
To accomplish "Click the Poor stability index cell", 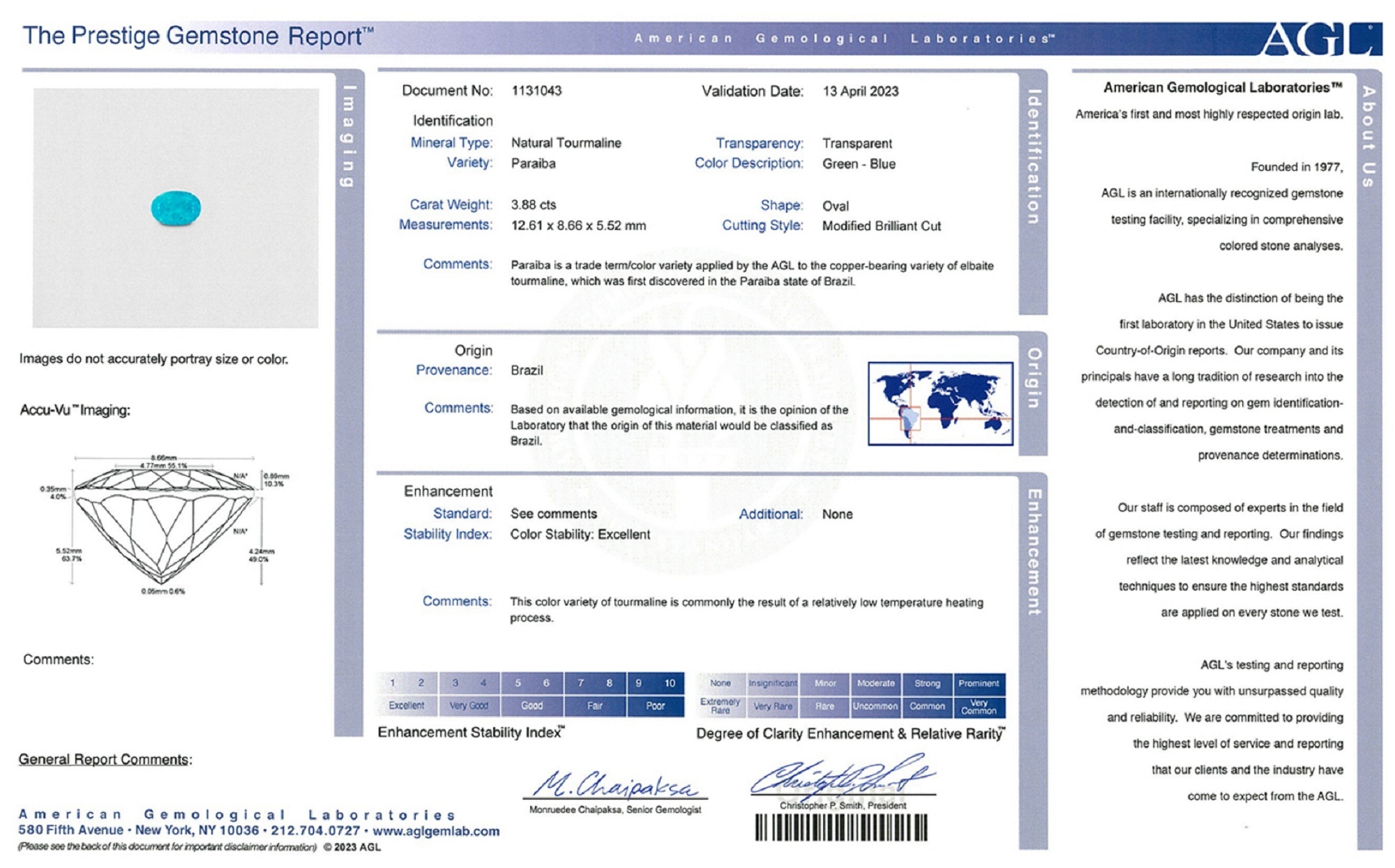I will [x=655, y=706].
